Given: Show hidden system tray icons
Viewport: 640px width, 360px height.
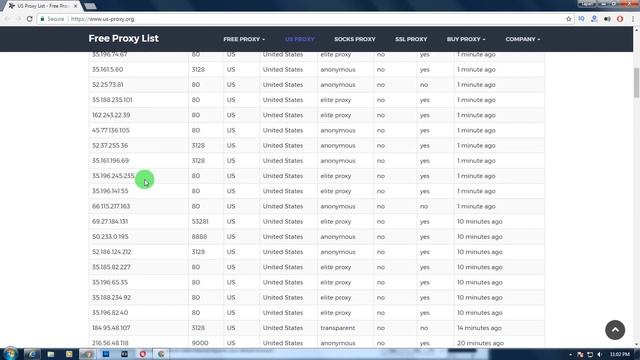Looking at the screenshot, I should [x=570, y=354].
